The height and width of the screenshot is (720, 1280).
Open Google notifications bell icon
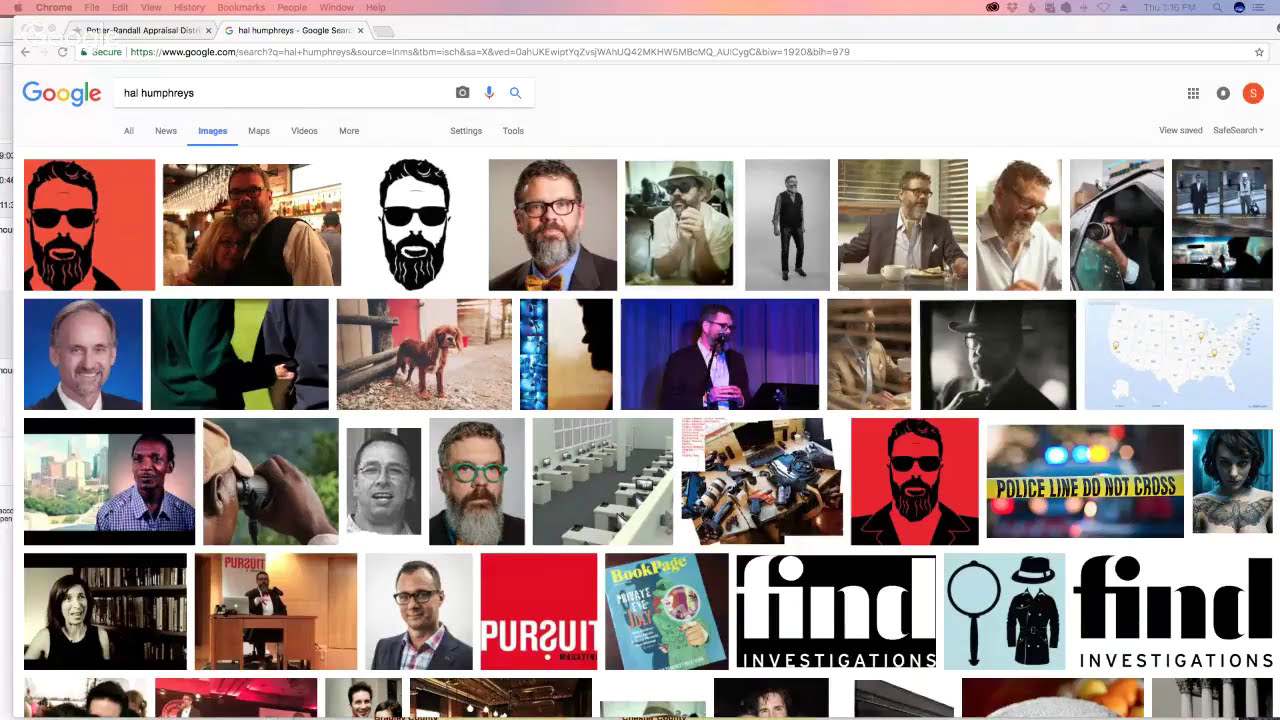click(1223, 93)
